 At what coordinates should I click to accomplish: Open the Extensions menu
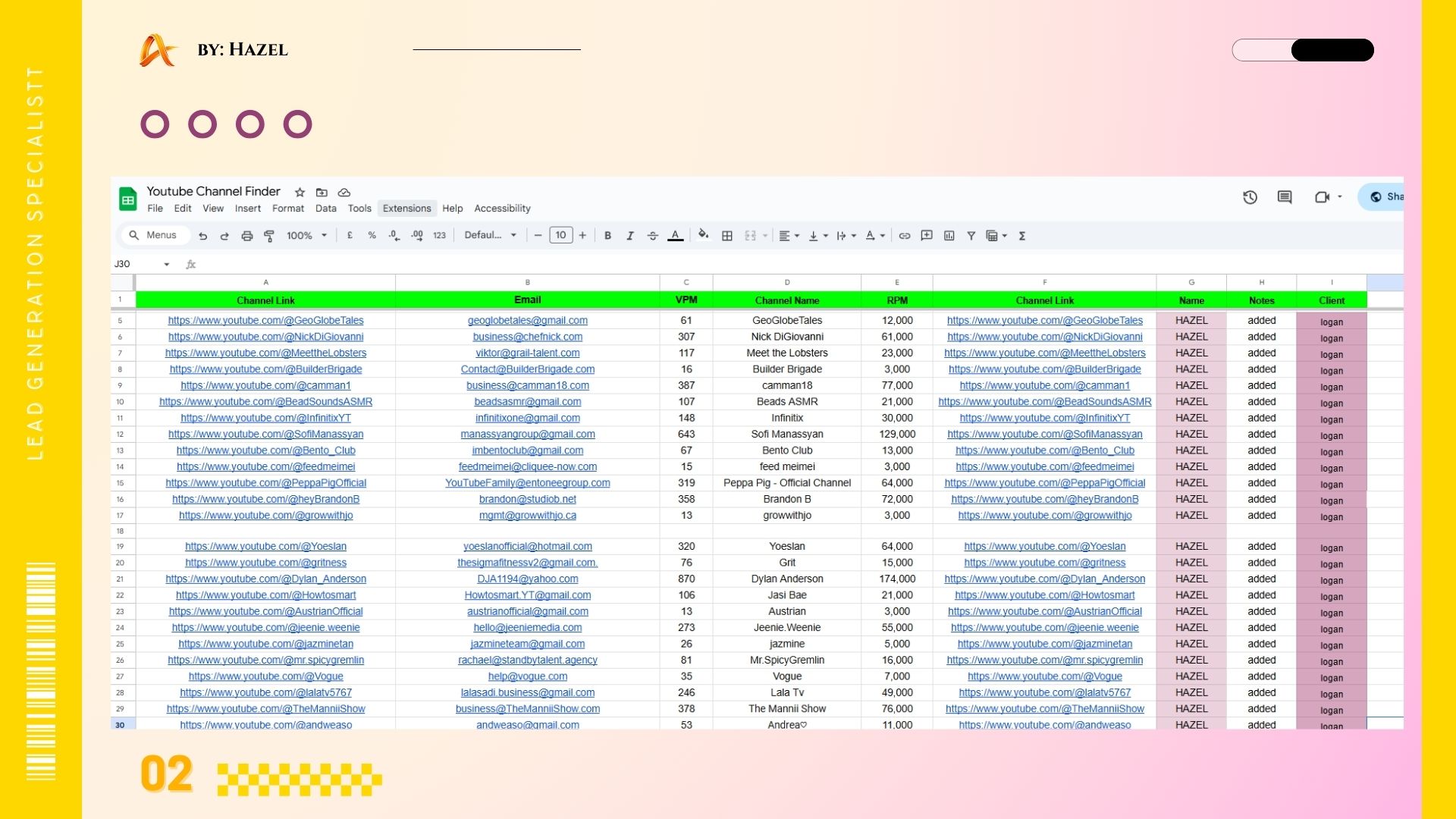(406, 209)
